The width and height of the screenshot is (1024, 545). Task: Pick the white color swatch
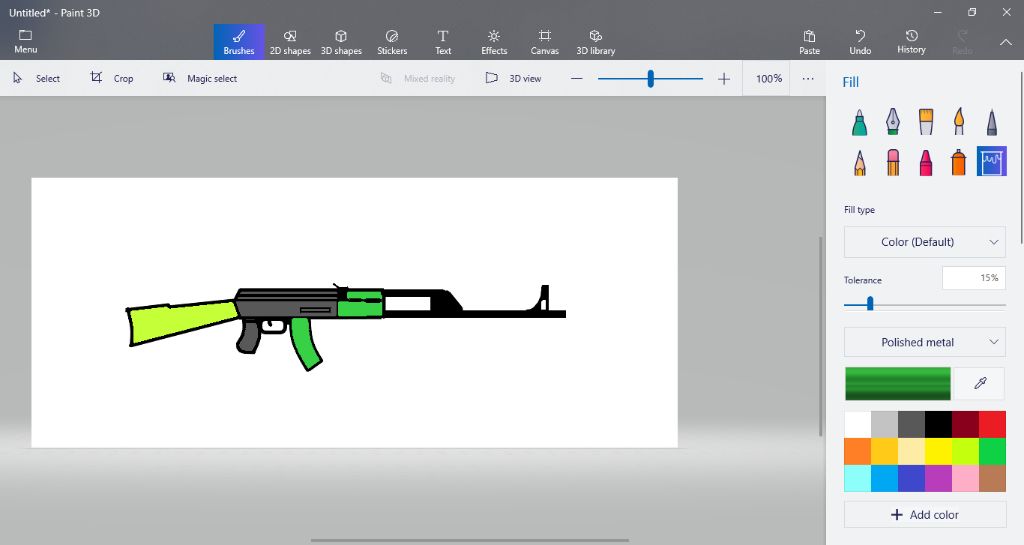click(857, 424)
